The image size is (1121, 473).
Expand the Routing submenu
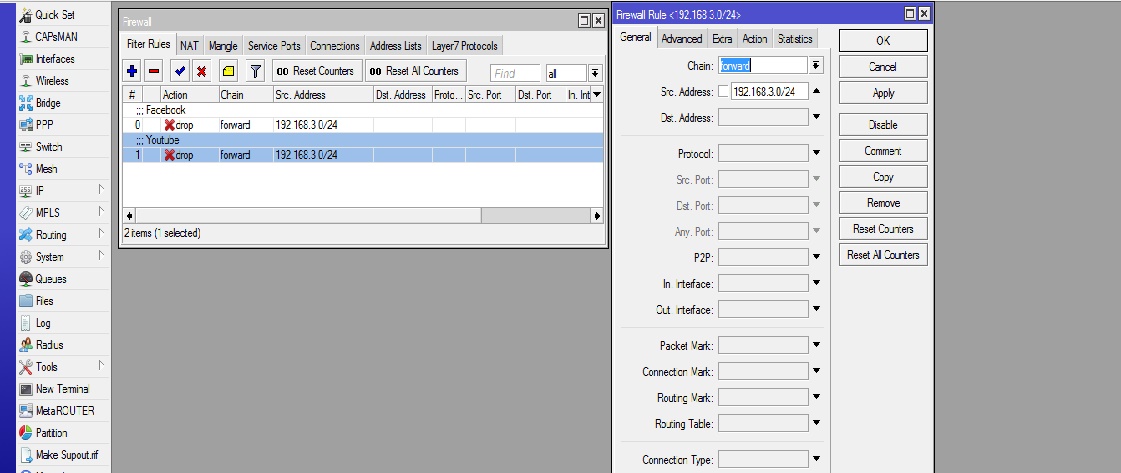tap(101, 234)
